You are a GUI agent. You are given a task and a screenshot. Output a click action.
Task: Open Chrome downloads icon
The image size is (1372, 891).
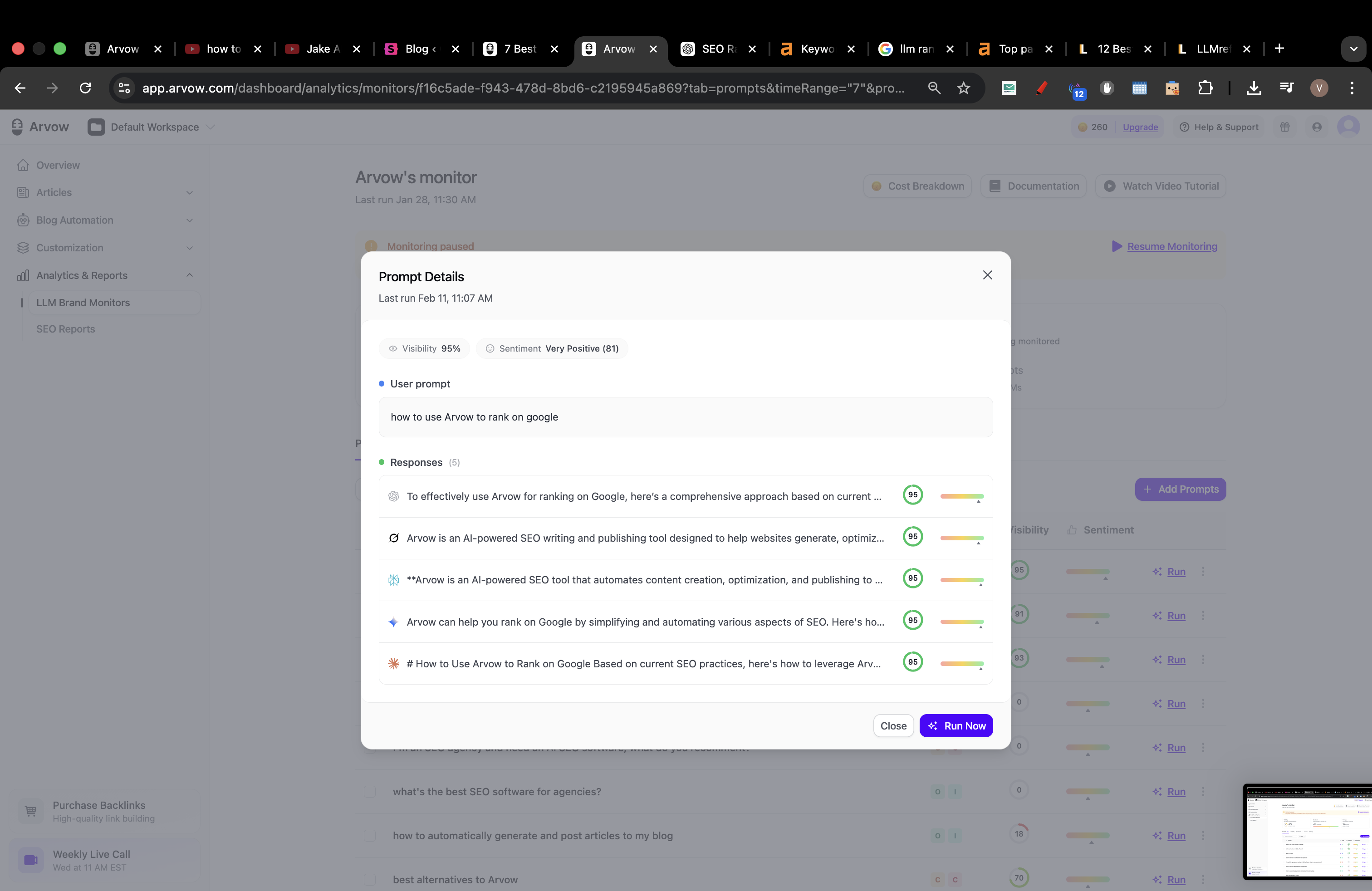pyautogui.click(x=1253, y=88)
